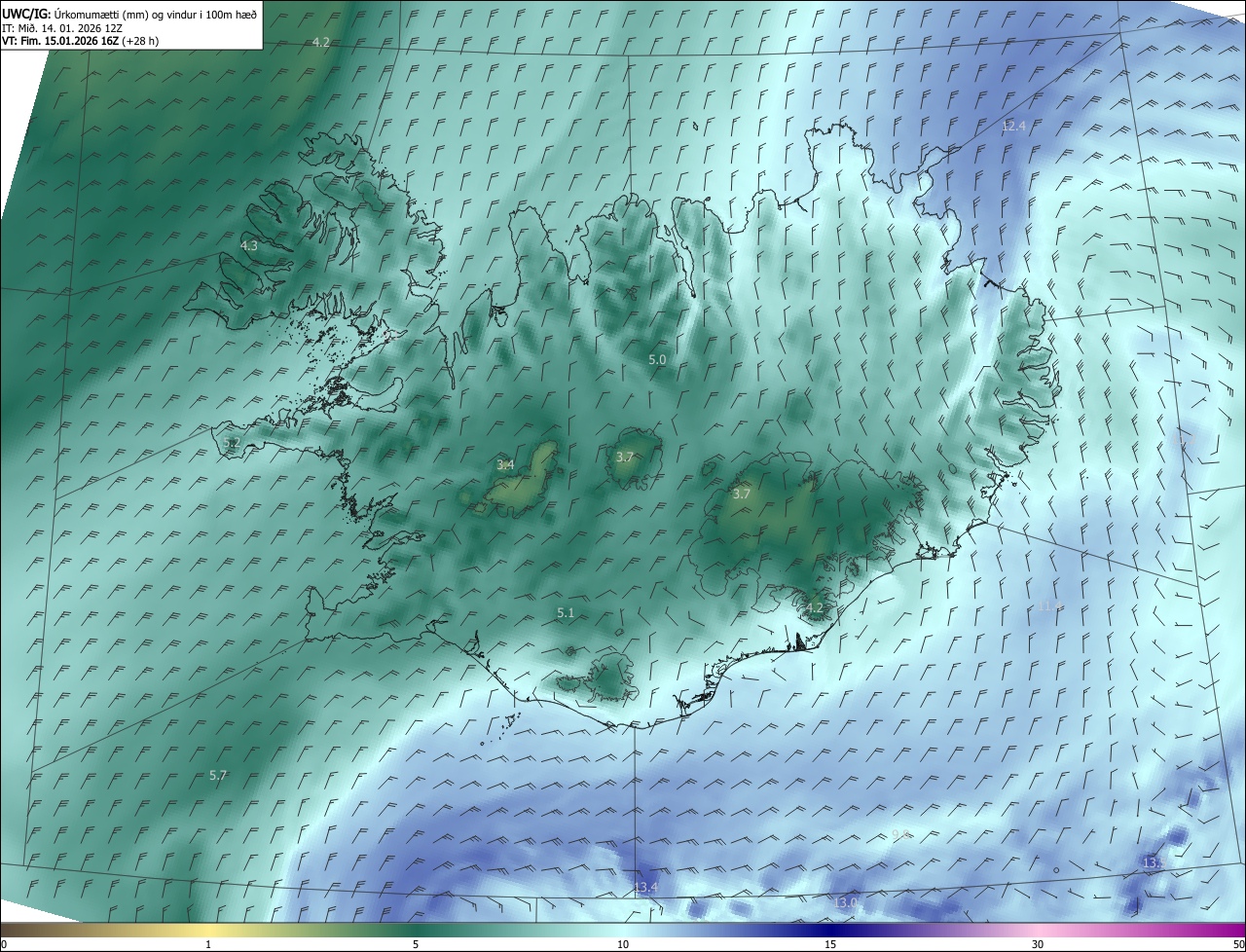Click the colour bar tick labelled 10
Screen dimensions: 1246x952
[x=623, y=944]
